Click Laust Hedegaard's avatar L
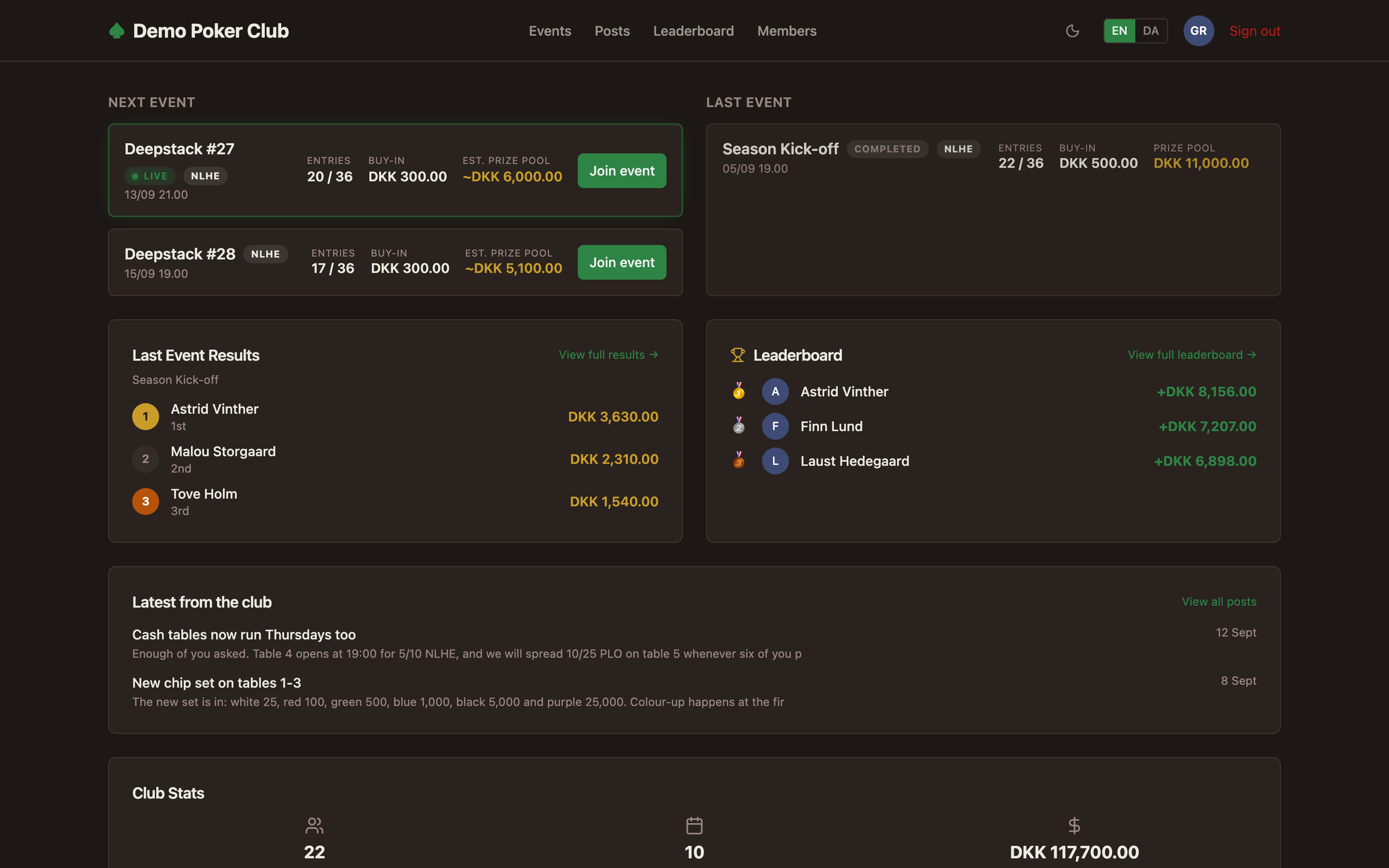Image resolution: width=1389 pixels, height=868 pixels. click(775, 461)
